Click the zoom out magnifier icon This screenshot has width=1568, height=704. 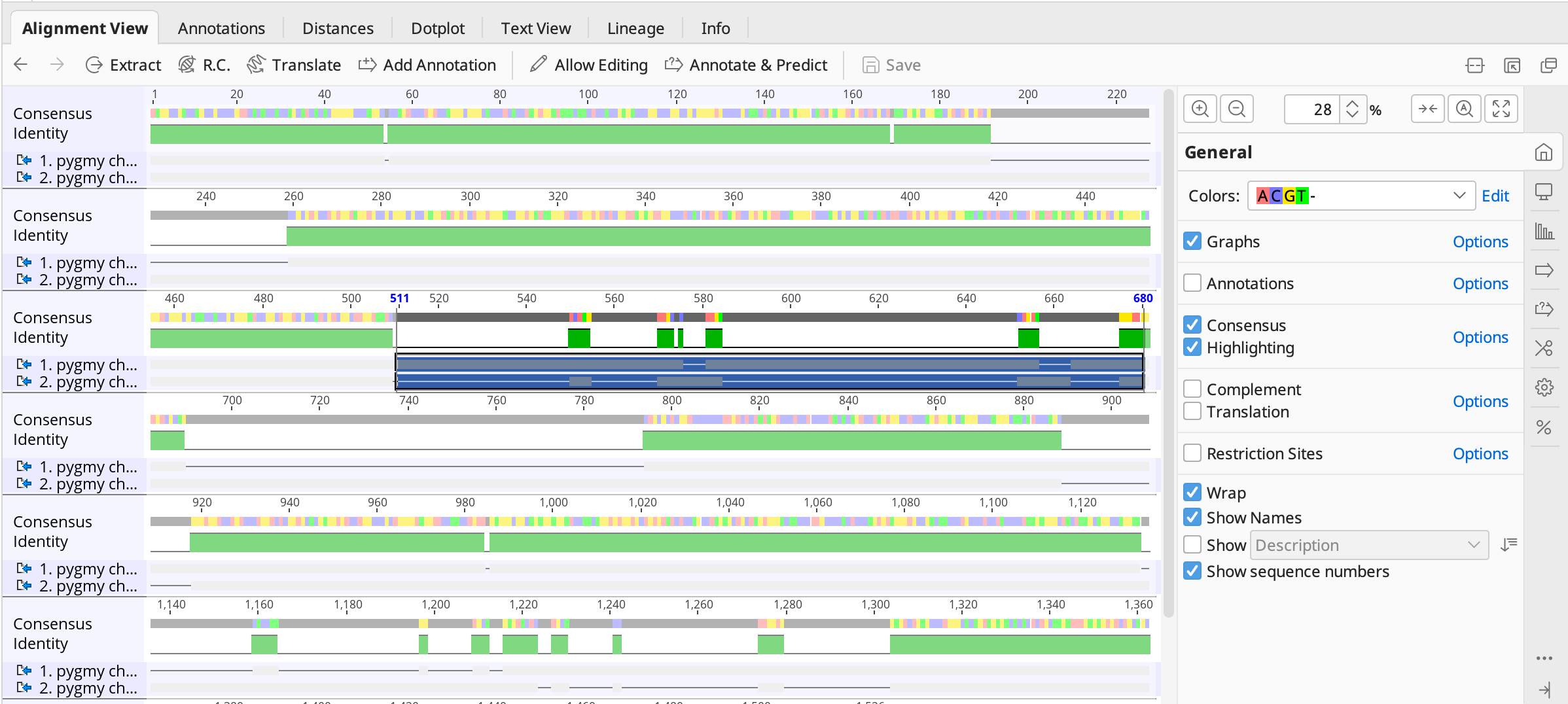[1236, 109]
